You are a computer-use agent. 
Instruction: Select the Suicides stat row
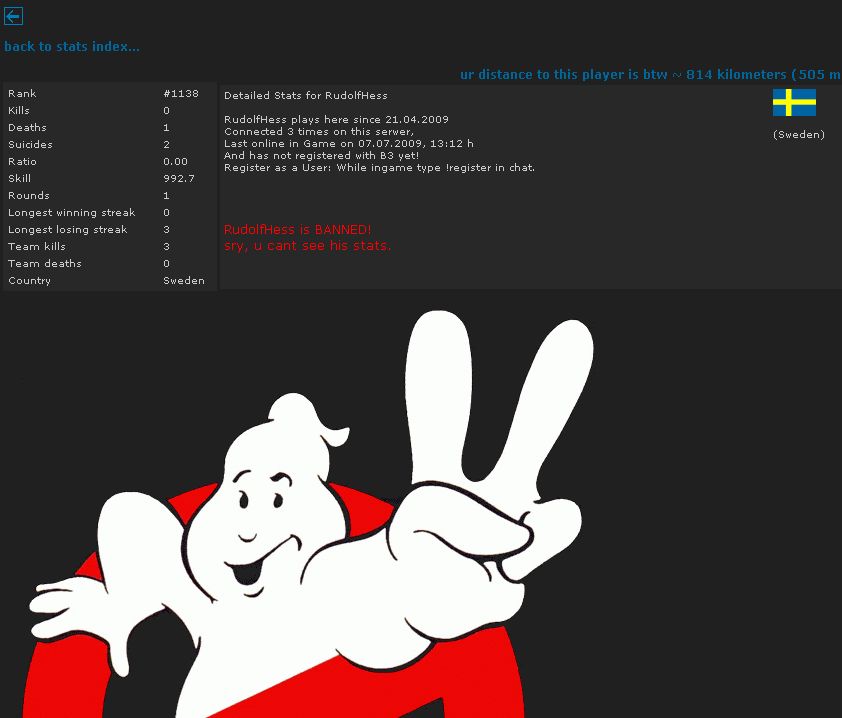(108, 144)
